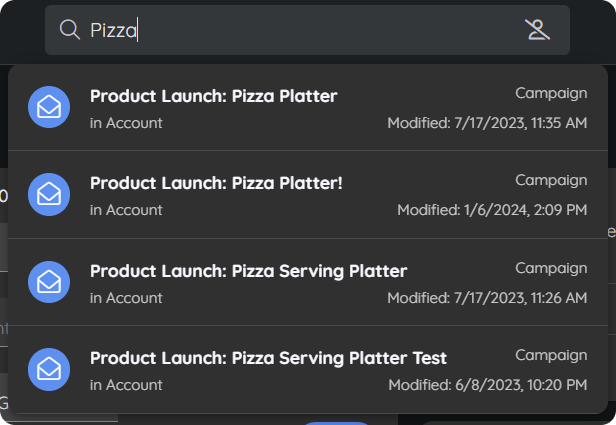Click the envelope icon beside Pizza Platter! result
Screen dimensions: 616x425
pyautogui.click(x=49, y=194)
